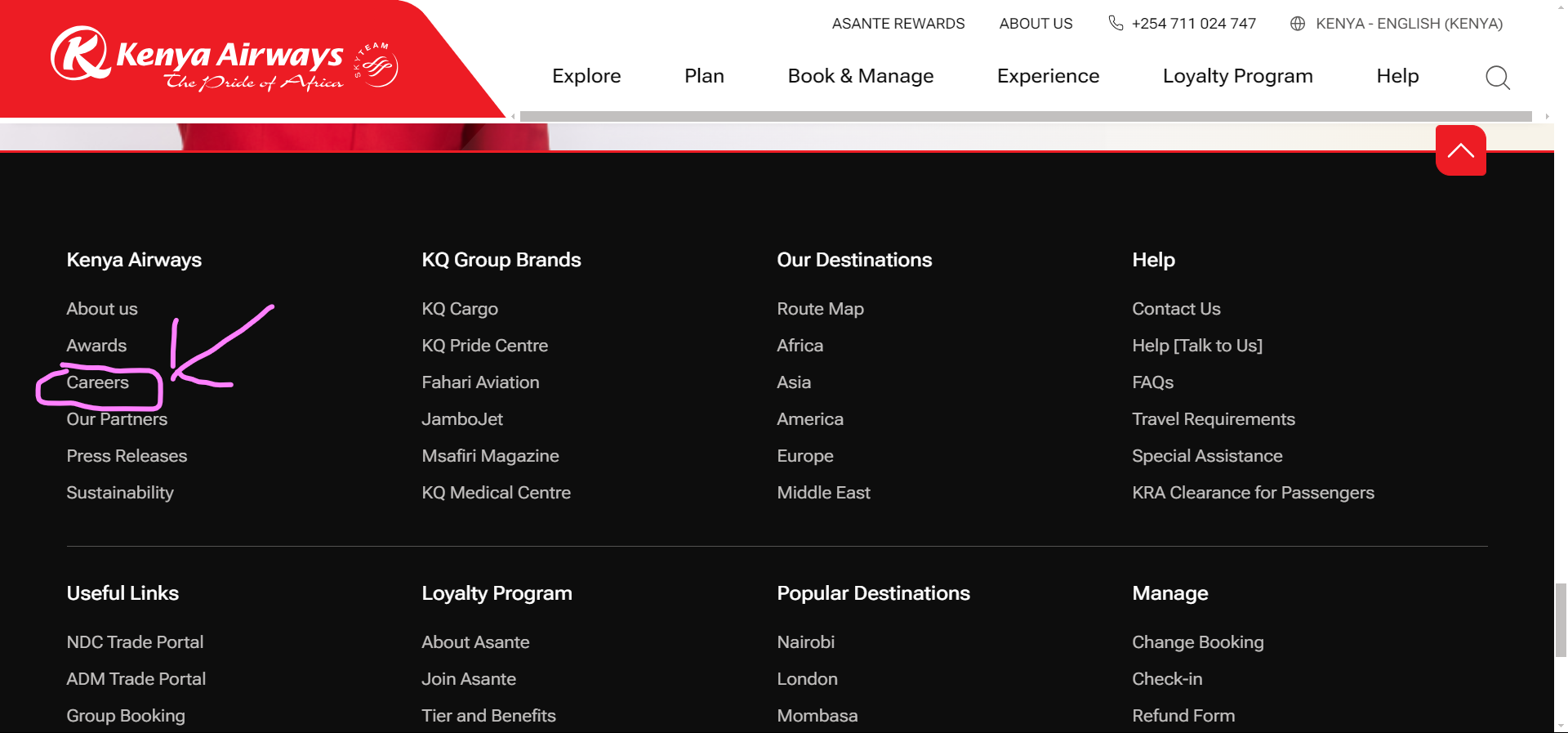Image resolution: width=1568 pixels, height=733 pixels.
Task: Select Africa destinations
Action: pos(800,346)
